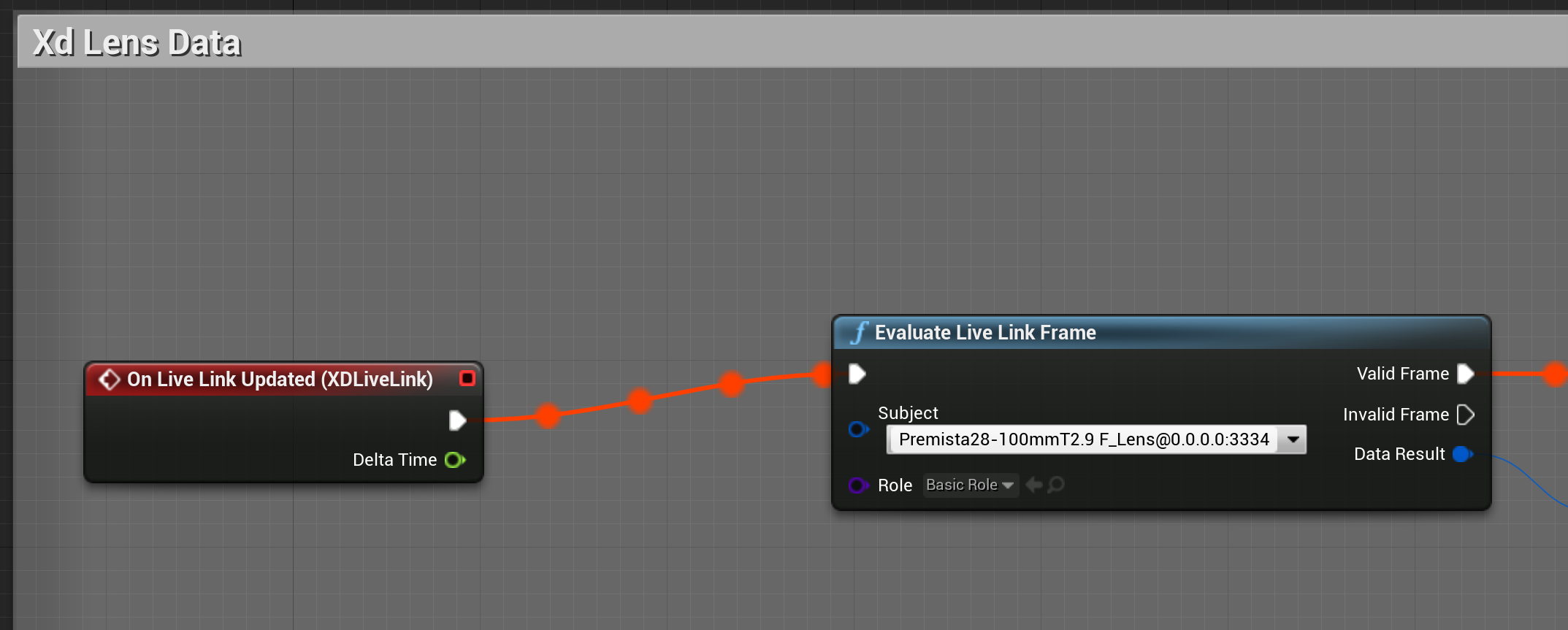Open the Subject dropdown arrow button
1568x630 pixels.
pyautogui.click(x=1293, y=439)
